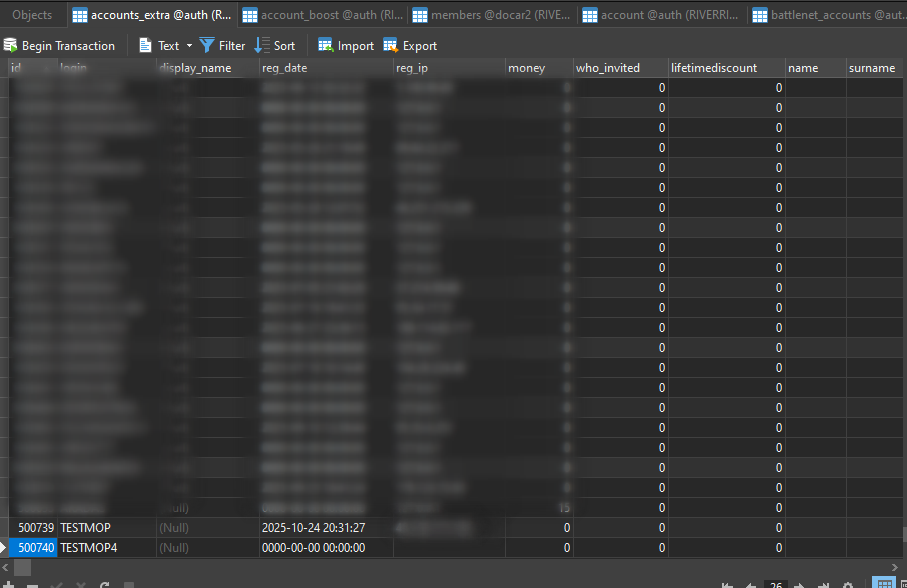Click the horizontal scrollbar thumb

[23, 568]
